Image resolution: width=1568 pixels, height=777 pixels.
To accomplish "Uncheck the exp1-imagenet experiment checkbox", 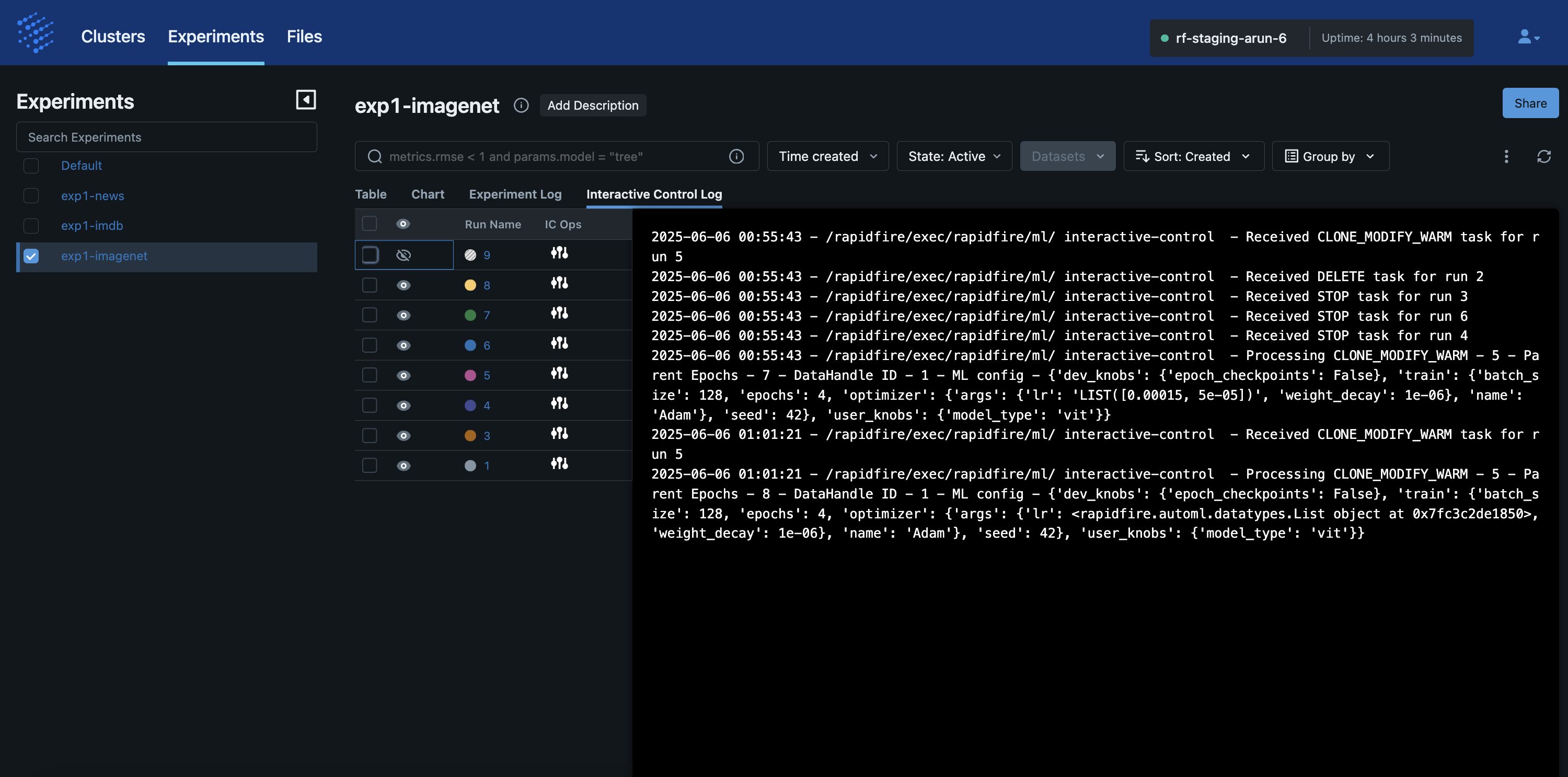I will coord(31,256).
